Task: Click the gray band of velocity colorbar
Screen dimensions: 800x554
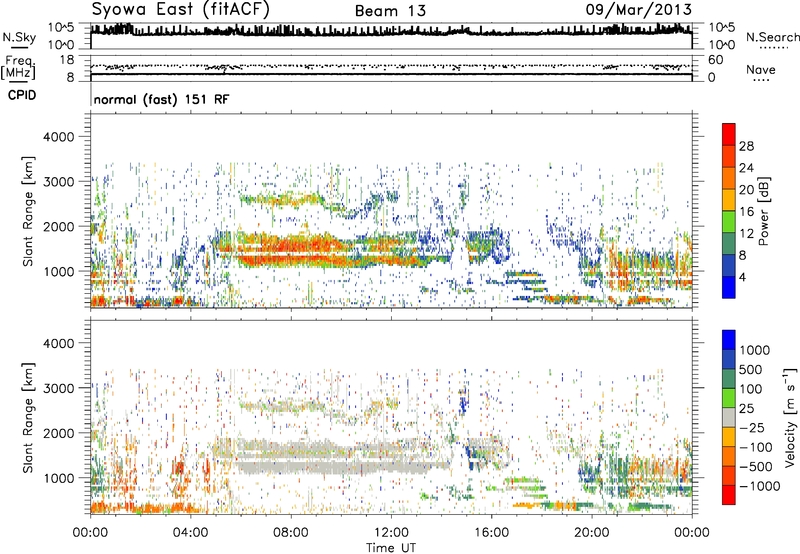Action: (729, 417)
